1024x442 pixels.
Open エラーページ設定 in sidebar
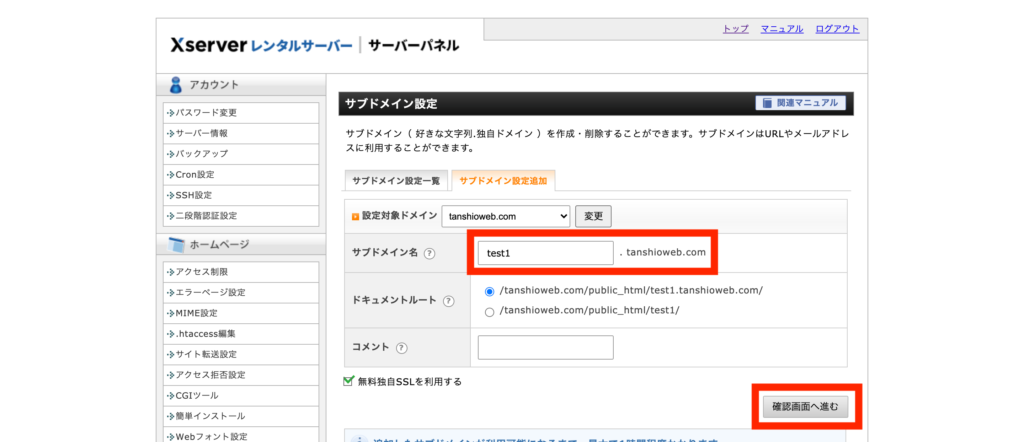click(241, 292)
